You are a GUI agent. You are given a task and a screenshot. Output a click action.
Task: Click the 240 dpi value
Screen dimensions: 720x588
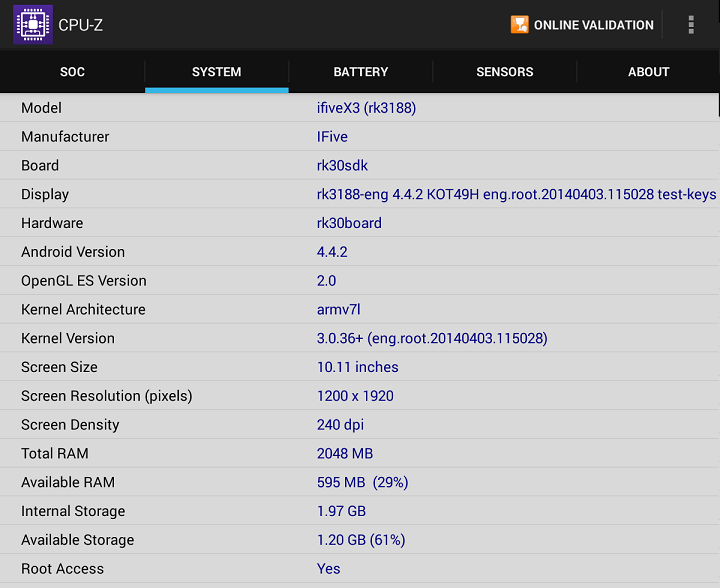tap(340, 425)
